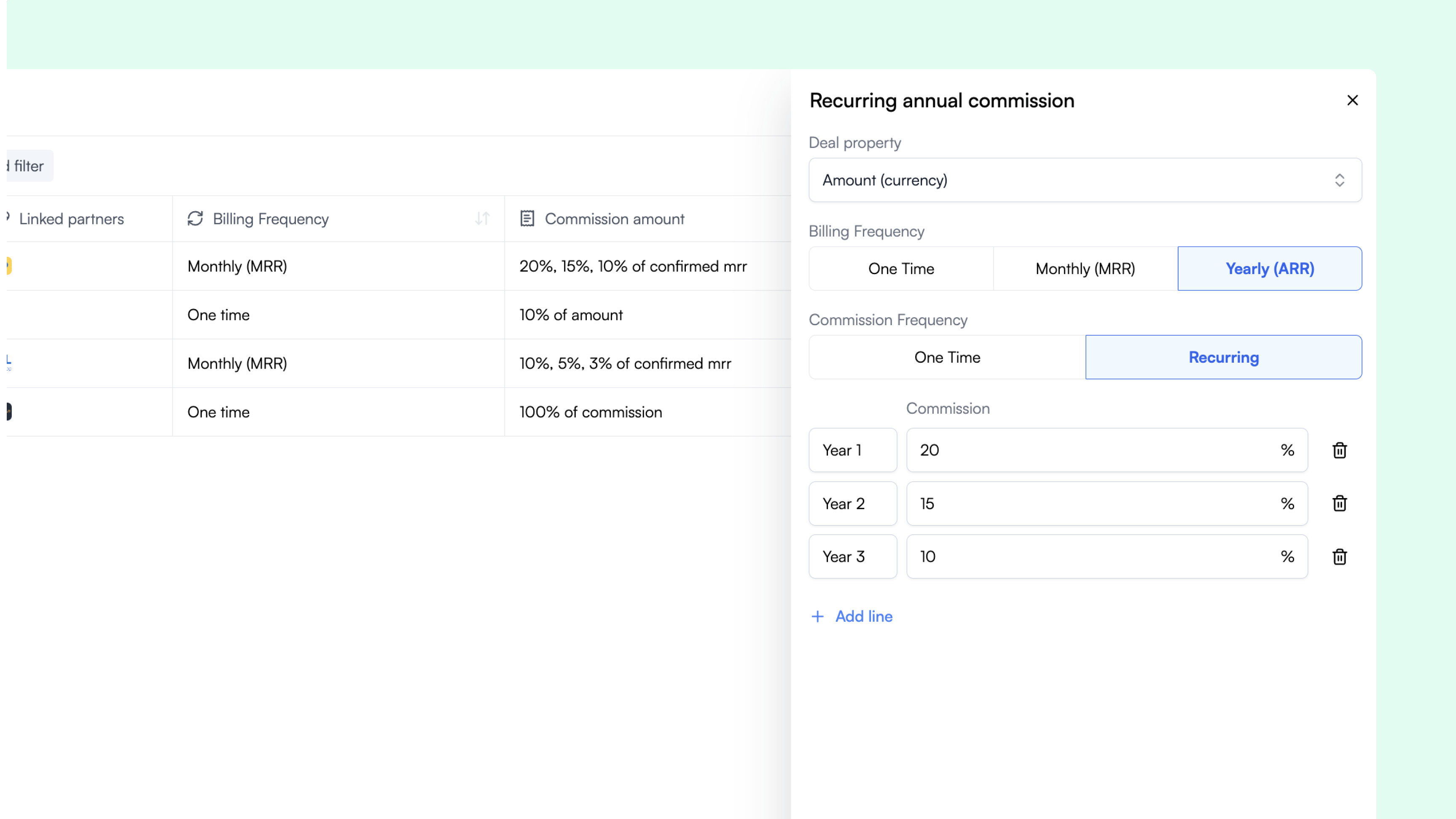This screenshot has height=819, width=1456.
Task: Click the Commission amount column icon
Action: pyautogui.click(x=527, y=219)
